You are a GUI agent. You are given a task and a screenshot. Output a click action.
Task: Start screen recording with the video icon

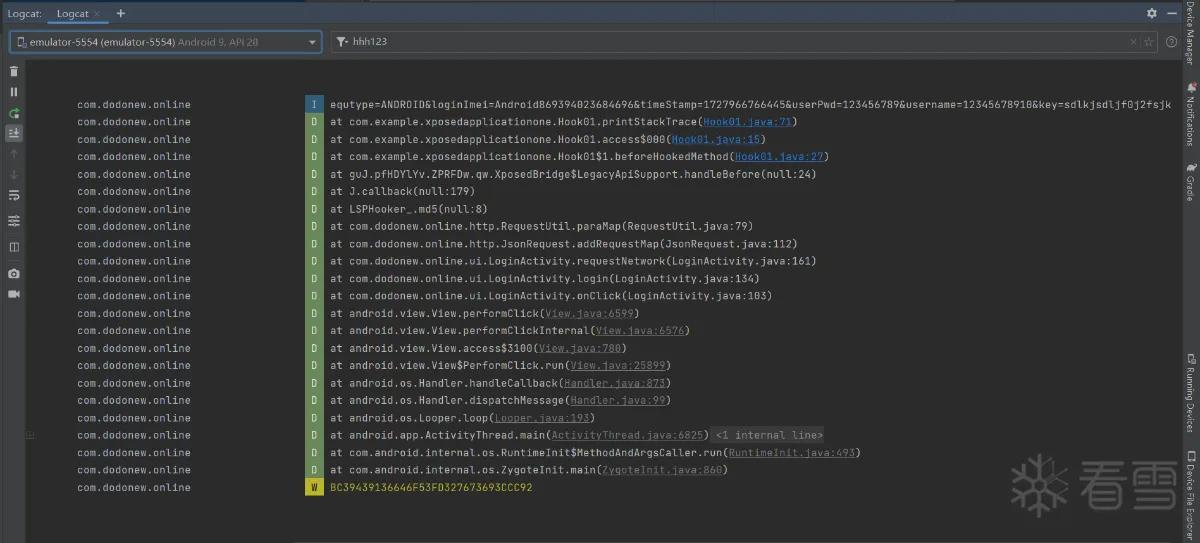point(14,294)
